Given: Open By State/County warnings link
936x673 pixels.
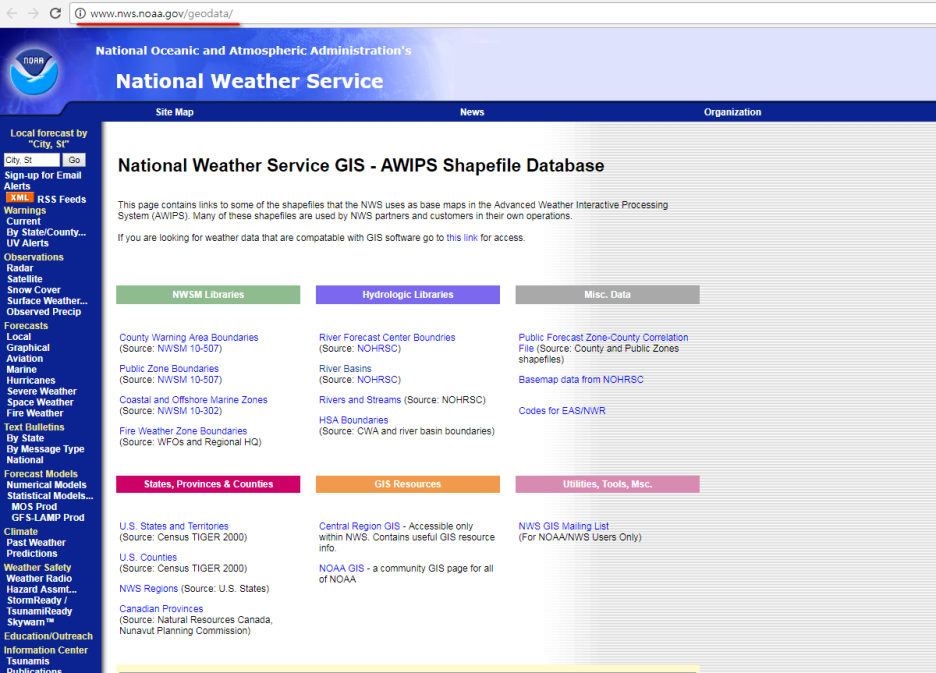Looking at the screenshot, I should tap(46, 232).
